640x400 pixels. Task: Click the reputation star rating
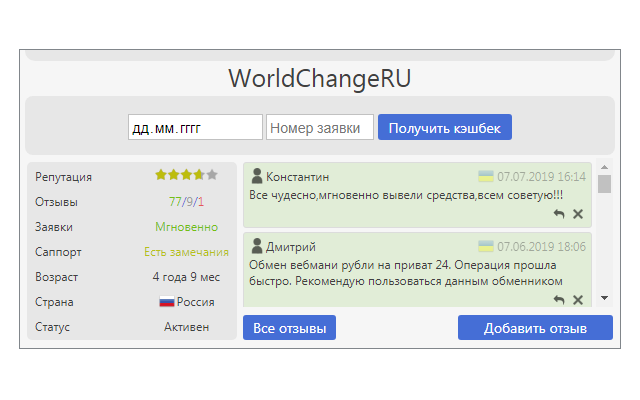tap(187, 175)
